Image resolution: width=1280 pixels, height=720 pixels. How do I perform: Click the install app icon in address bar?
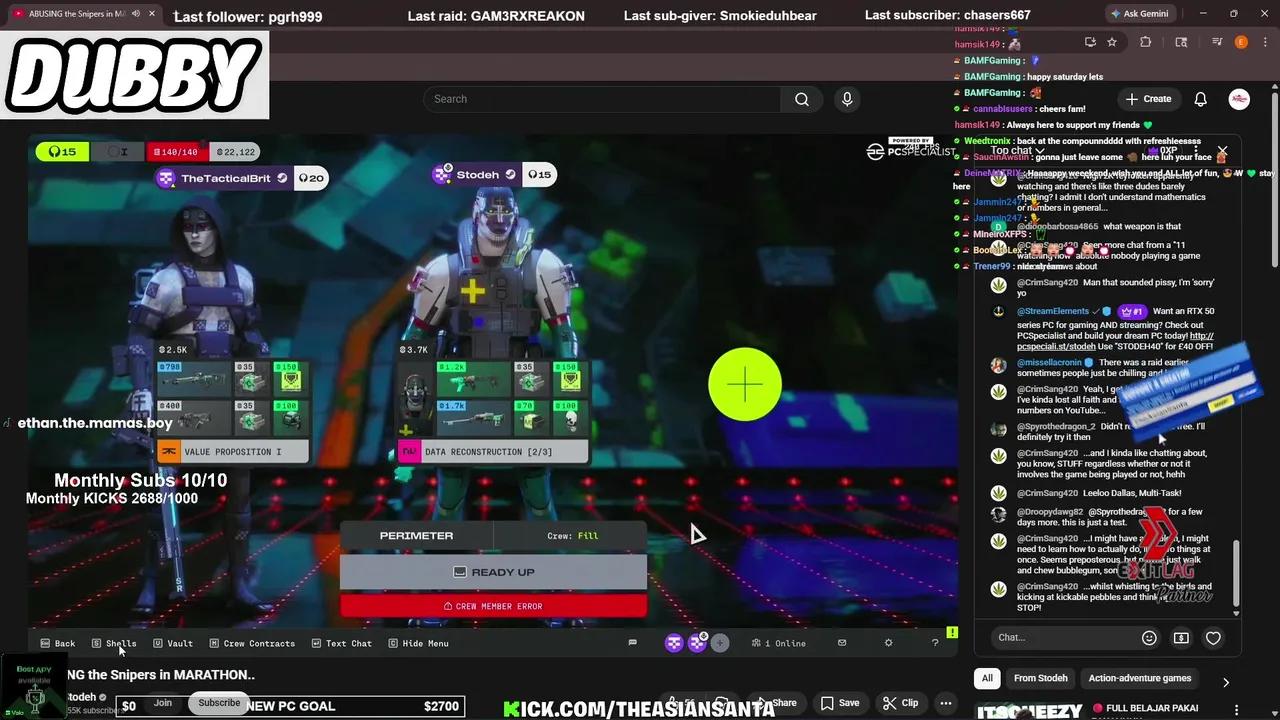coord(1090,42)
